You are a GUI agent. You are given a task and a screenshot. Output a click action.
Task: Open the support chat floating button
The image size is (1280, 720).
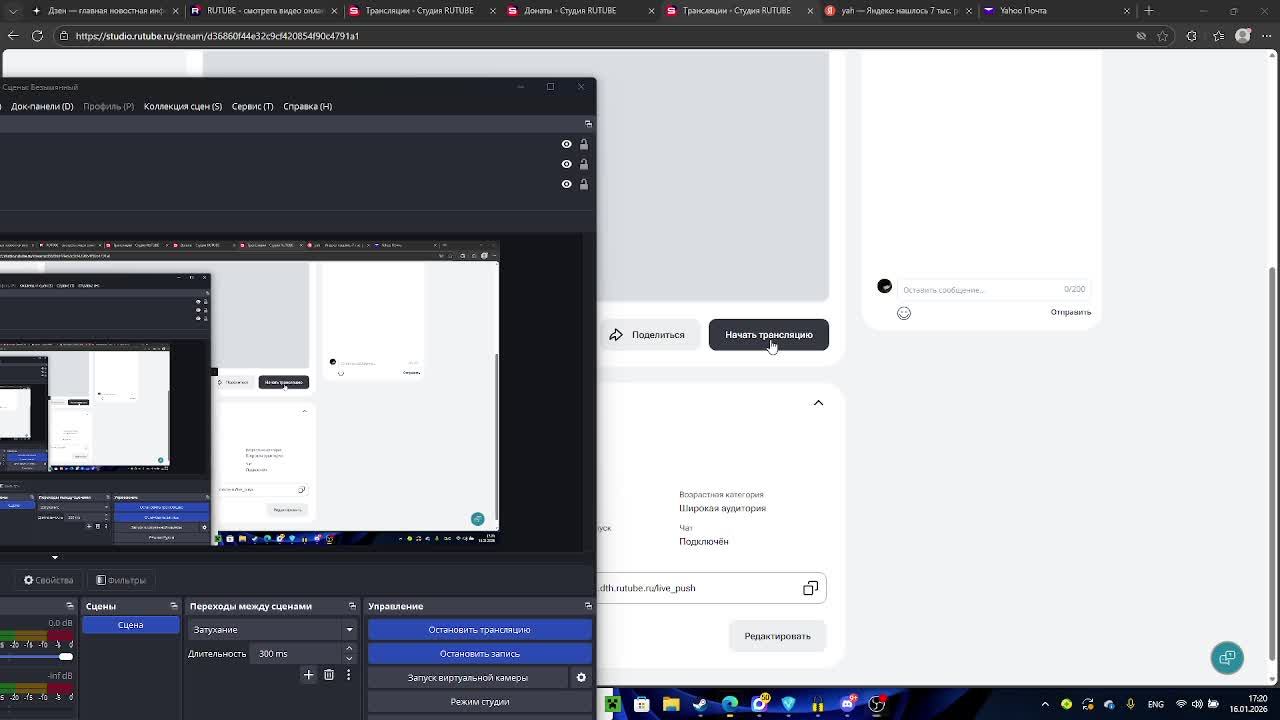click(x=1227, y=658)
